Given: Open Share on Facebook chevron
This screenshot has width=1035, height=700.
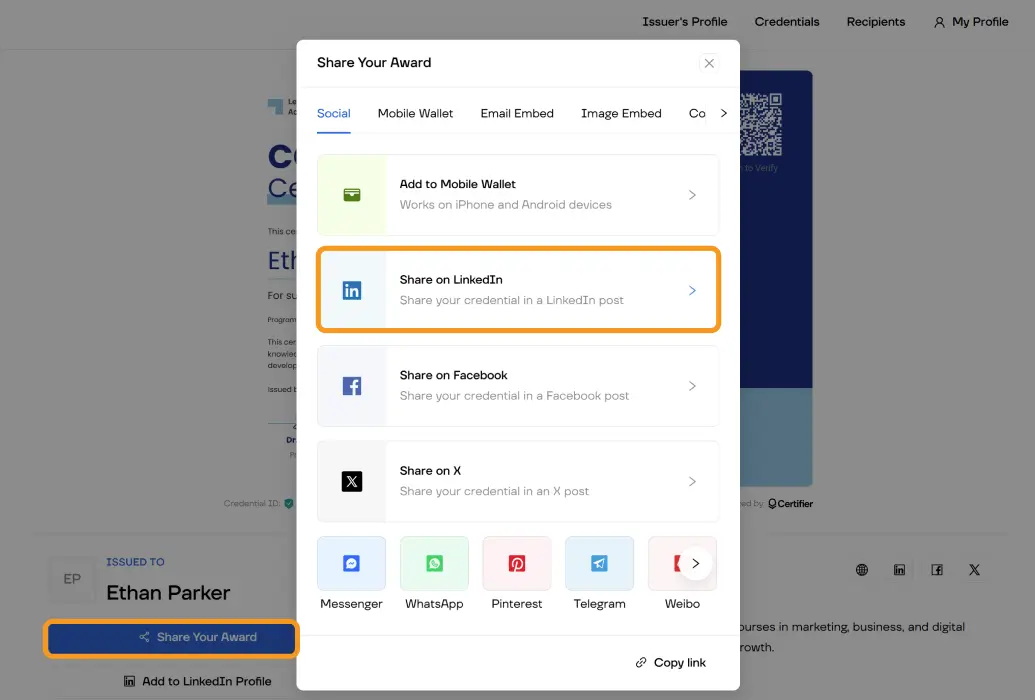Looking at the screenshot, I should [692, 386].
